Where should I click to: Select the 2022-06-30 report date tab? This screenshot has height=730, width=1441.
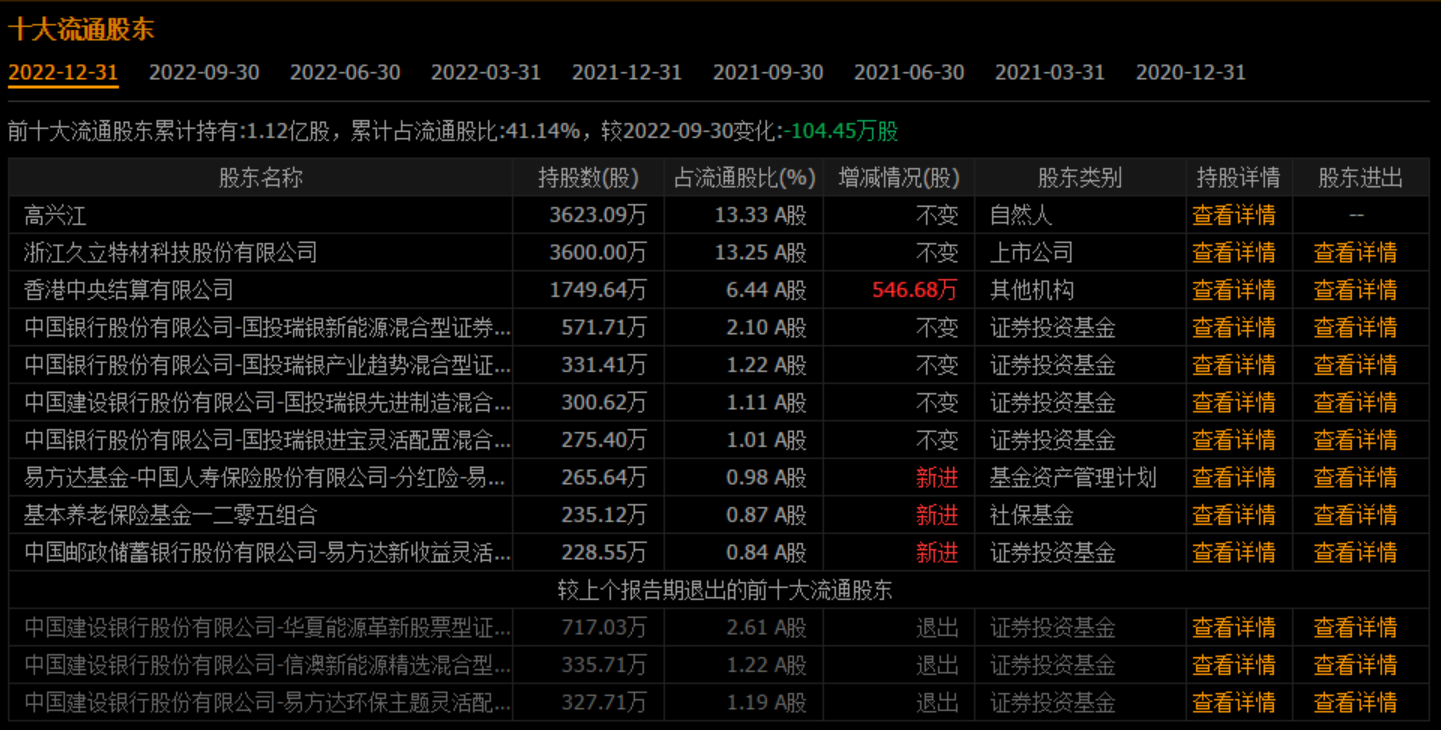345,72
